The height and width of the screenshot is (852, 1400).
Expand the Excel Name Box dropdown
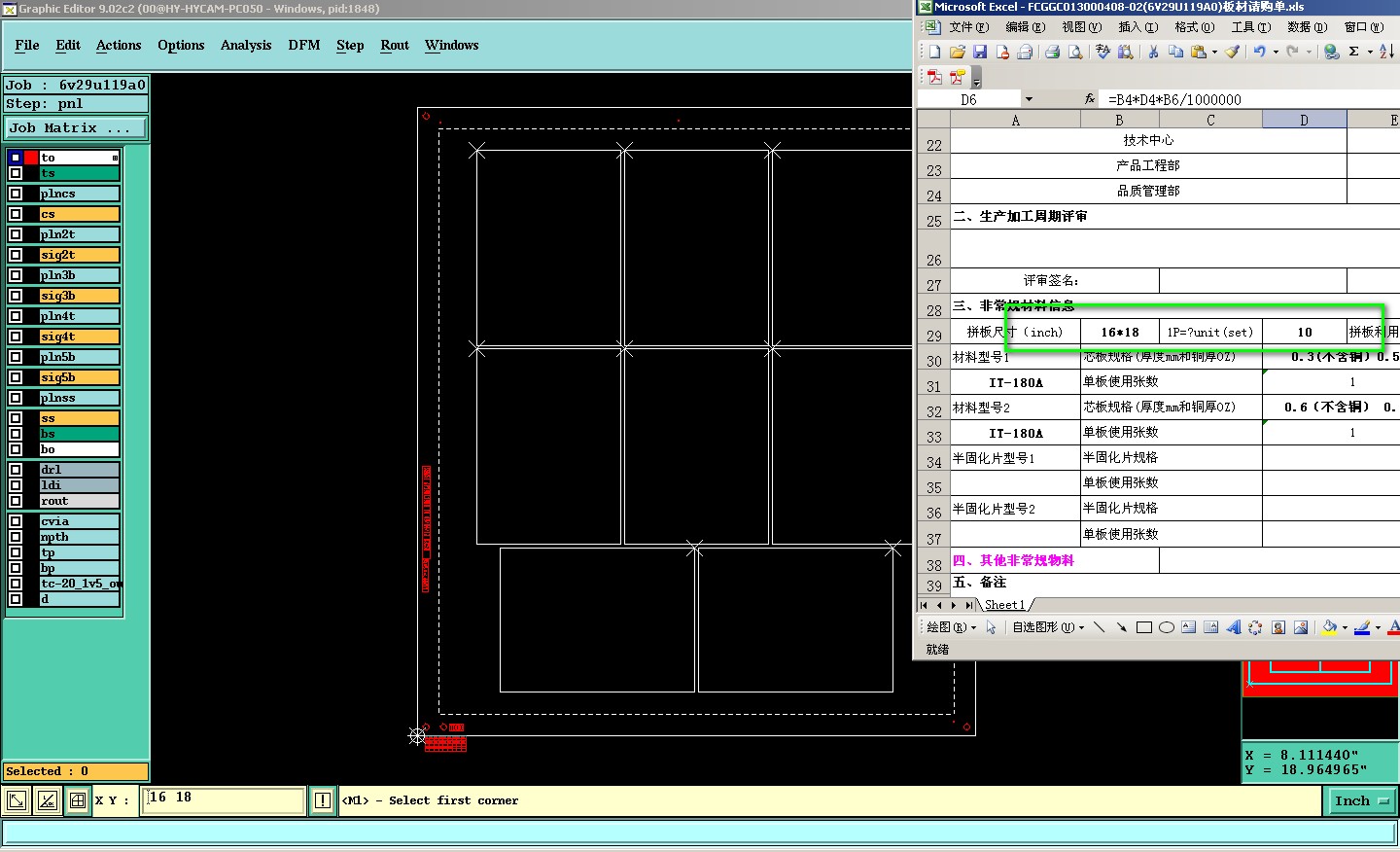point(1029,99)
